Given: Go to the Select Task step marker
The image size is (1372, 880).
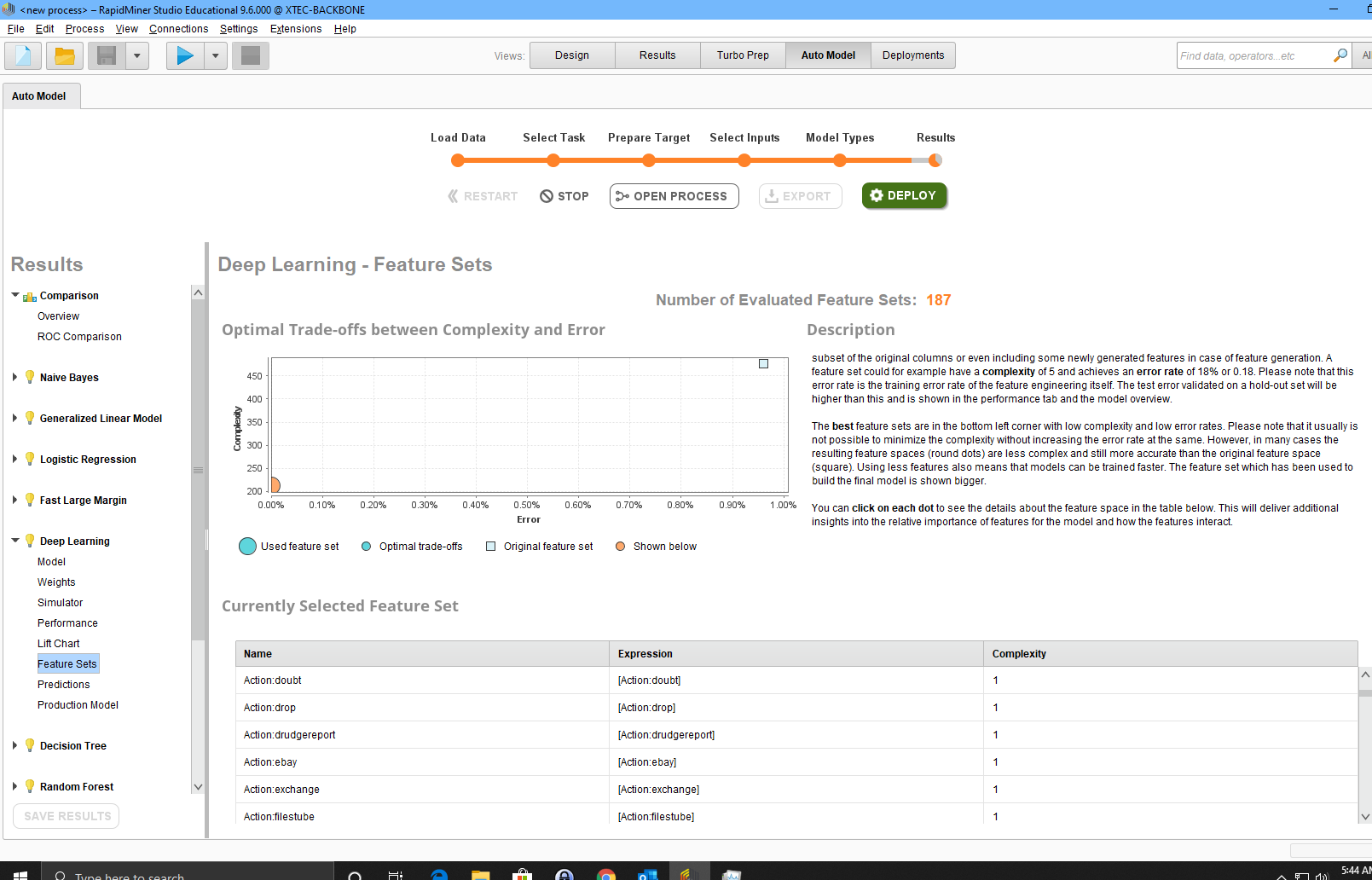Looking at the screenshot, I should coord(553,160).
